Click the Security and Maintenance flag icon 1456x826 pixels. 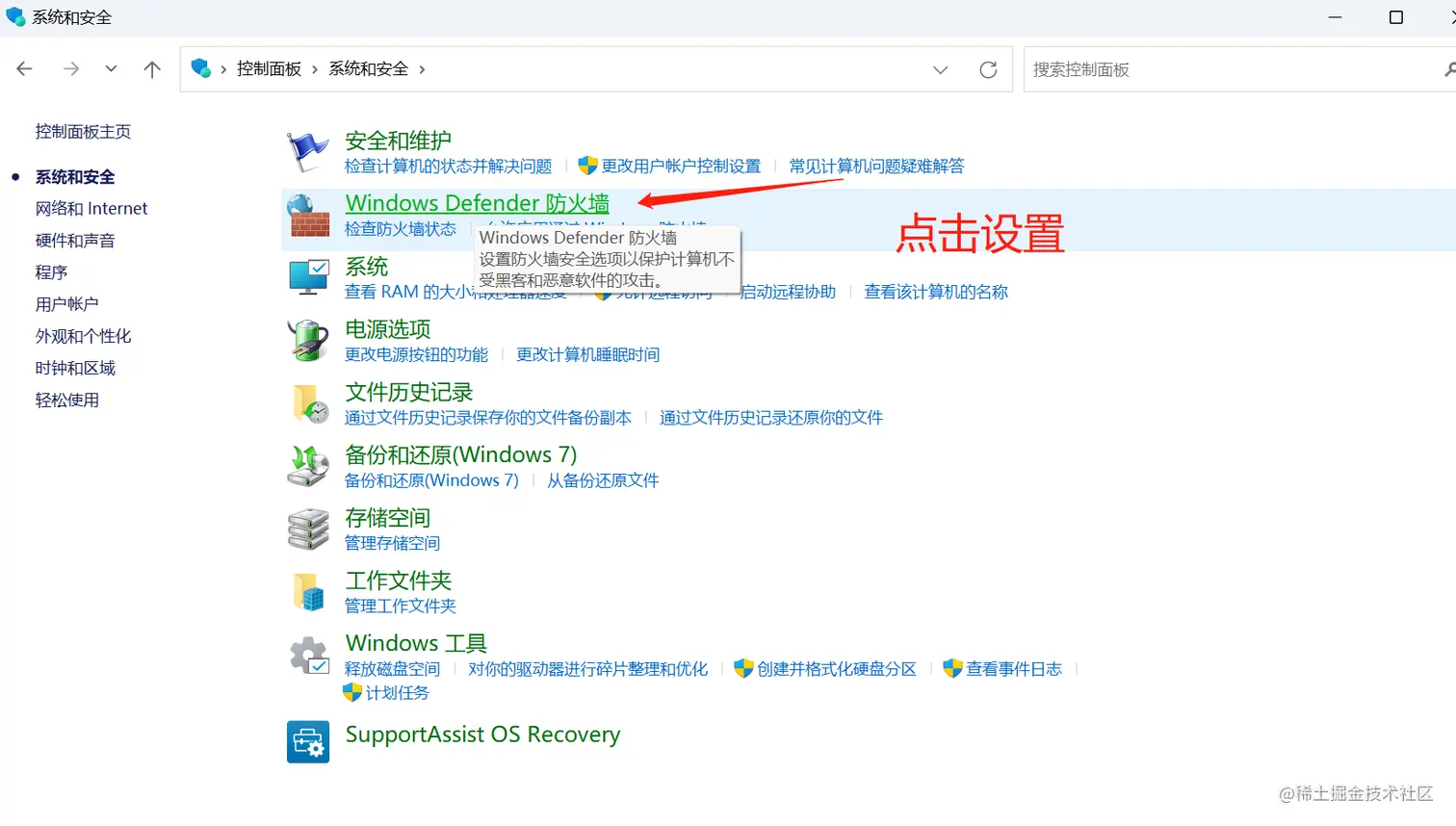[308, 152]
